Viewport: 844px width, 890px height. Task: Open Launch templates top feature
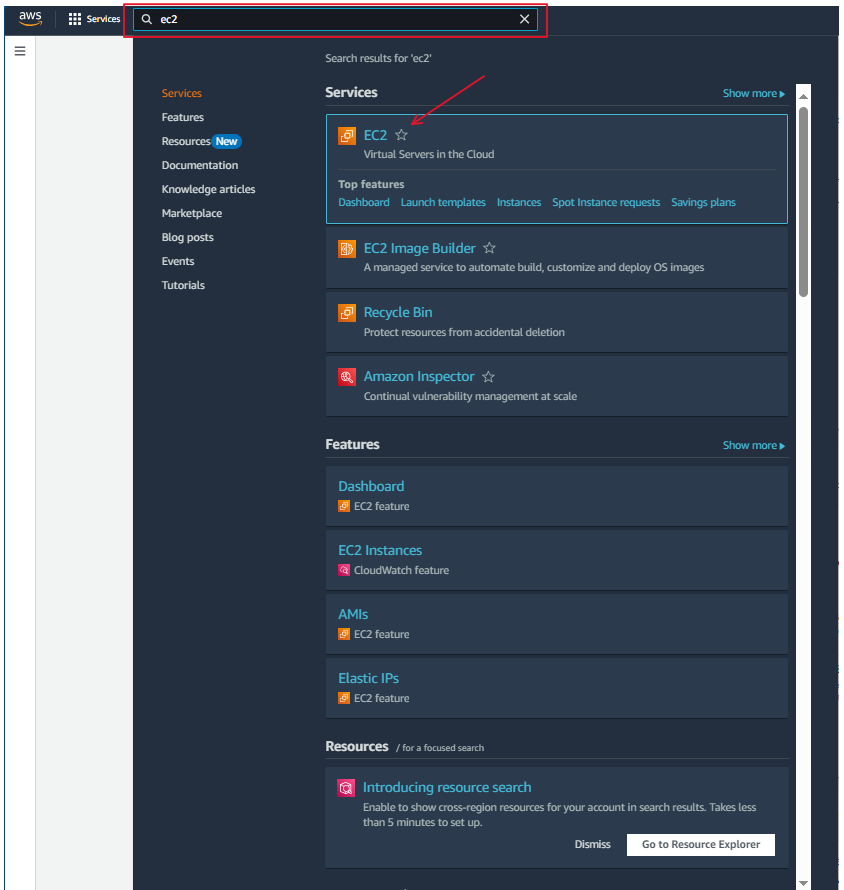(443, 203)
